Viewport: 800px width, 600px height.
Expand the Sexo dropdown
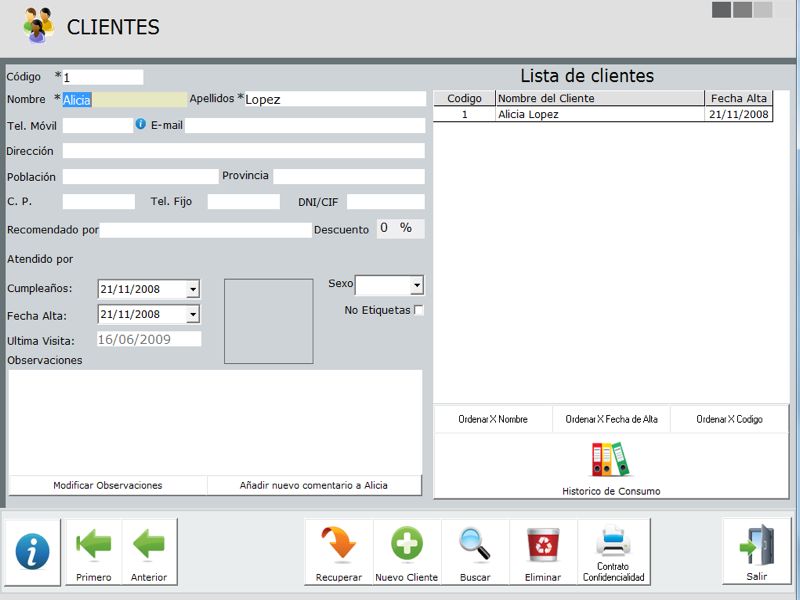point(416,286)
